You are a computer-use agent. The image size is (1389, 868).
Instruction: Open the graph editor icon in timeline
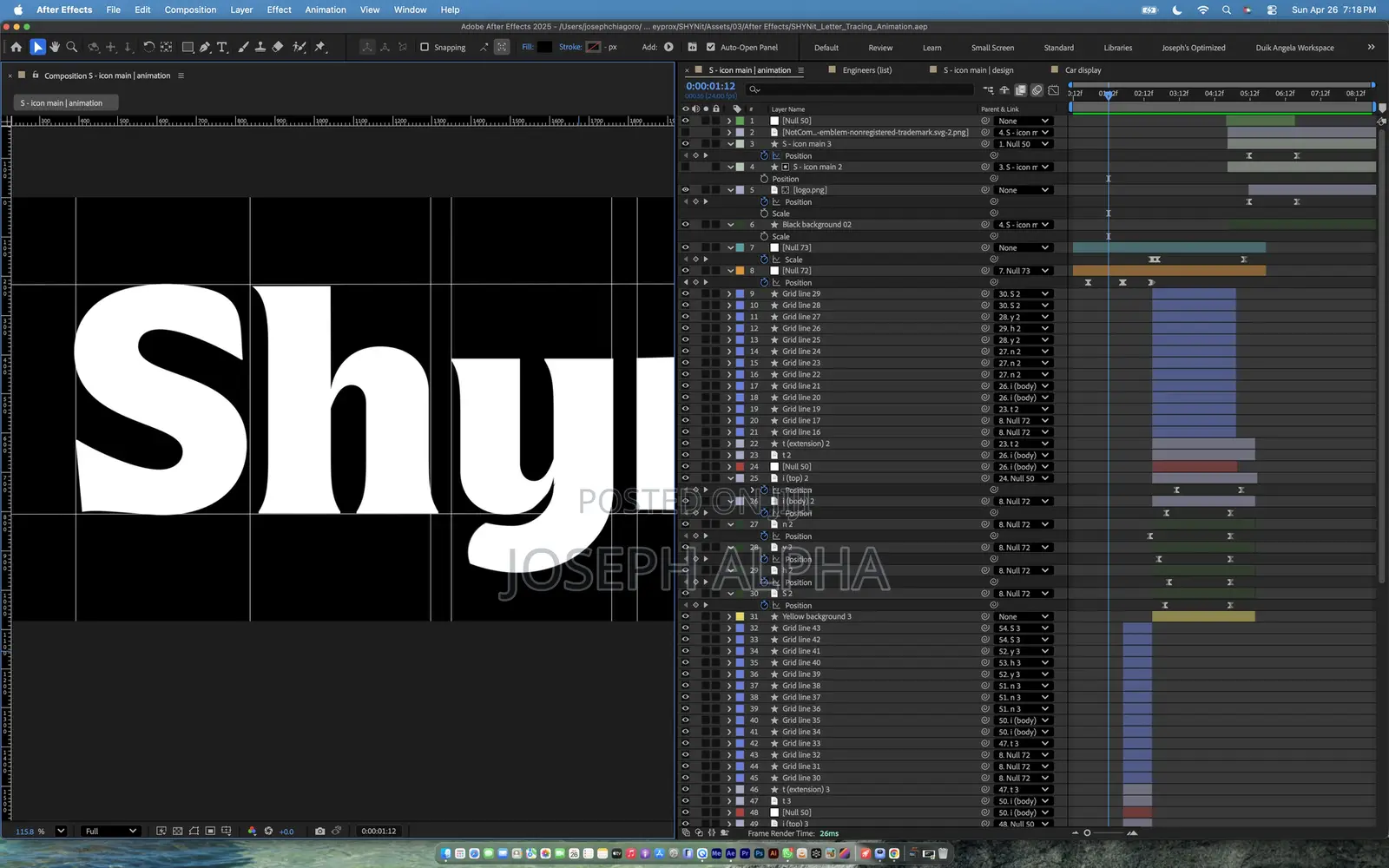coord(1053,89)
